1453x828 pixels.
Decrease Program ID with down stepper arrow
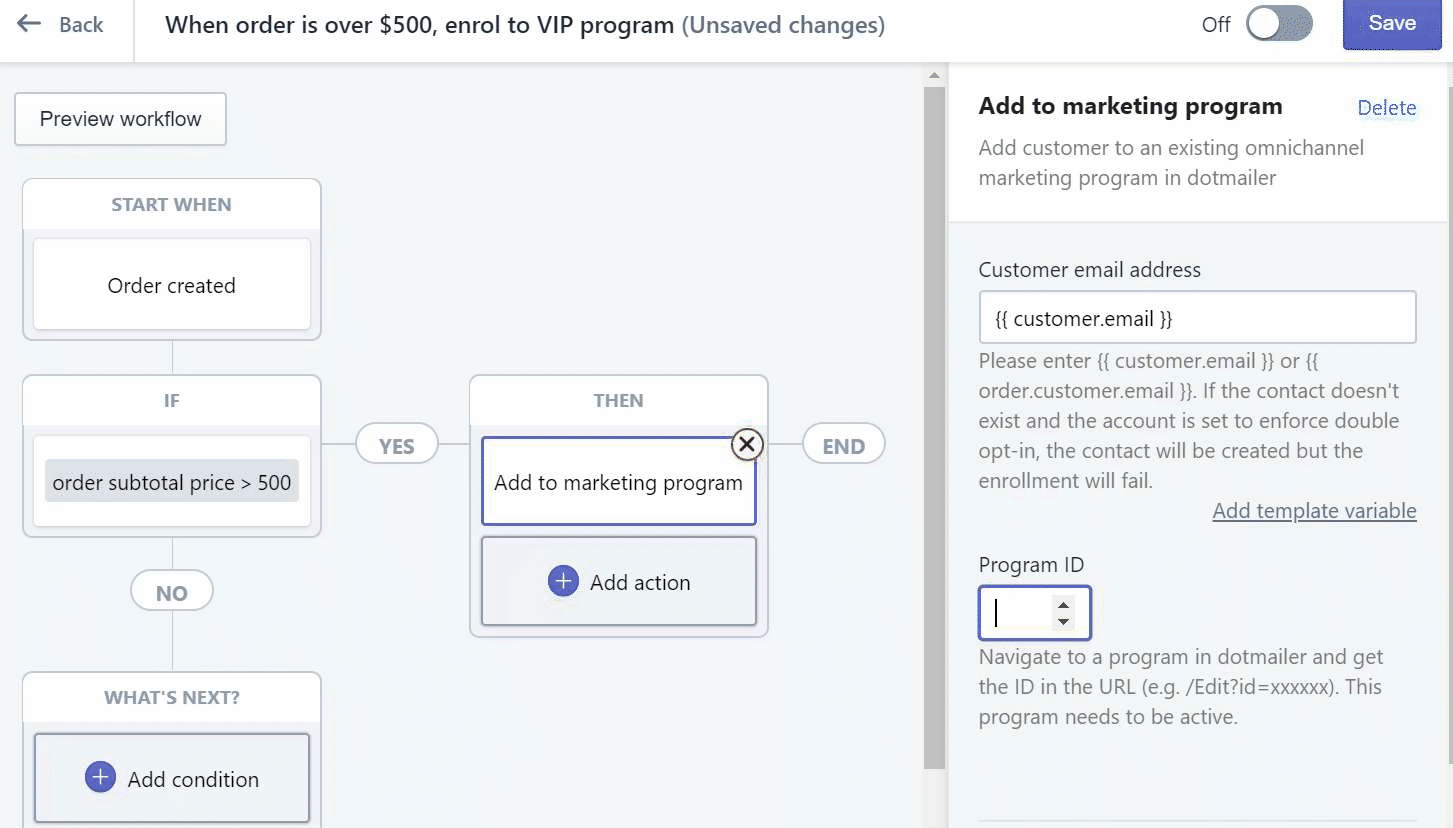(x=1064, y=622)
